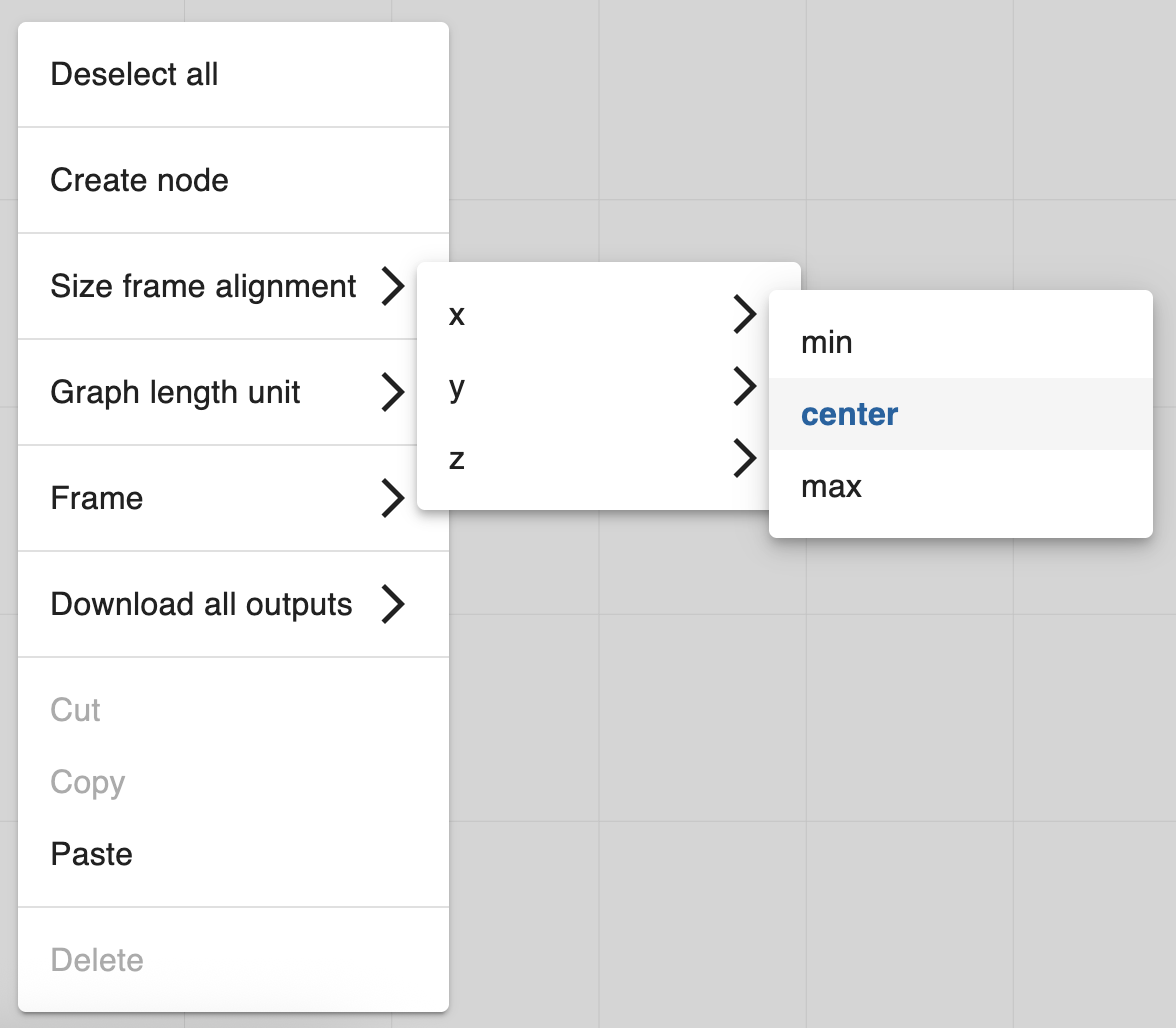This screenshot has width=1176, height=1028.
Task: Select Paste from the context menu
Action: coord(91,855)
